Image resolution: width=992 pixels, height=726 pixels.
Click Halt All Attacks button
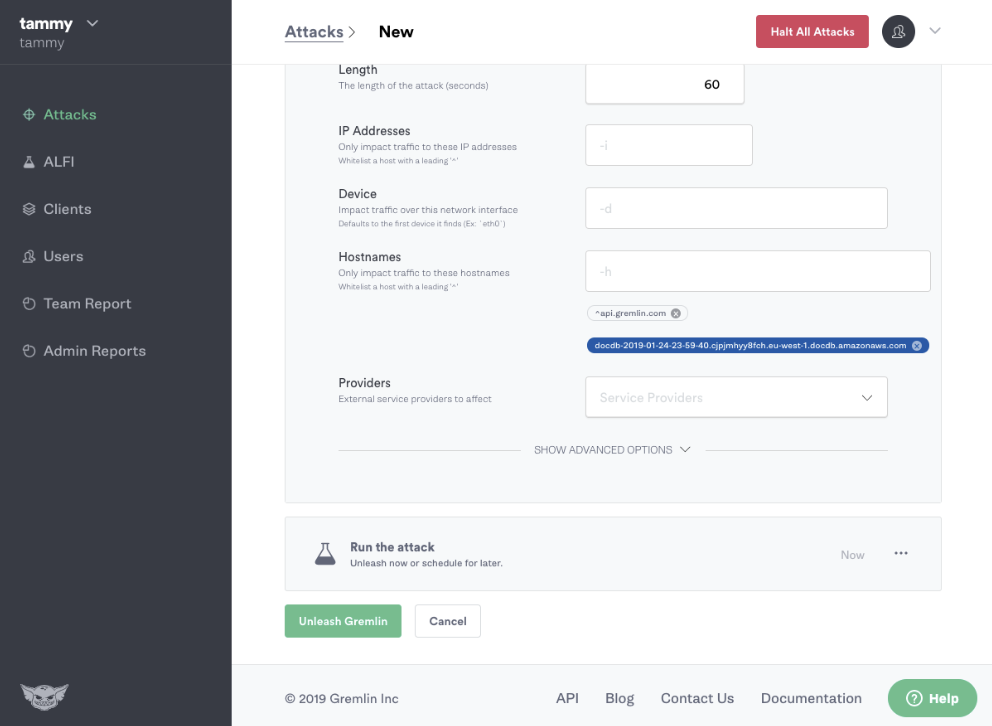point(812,32)
